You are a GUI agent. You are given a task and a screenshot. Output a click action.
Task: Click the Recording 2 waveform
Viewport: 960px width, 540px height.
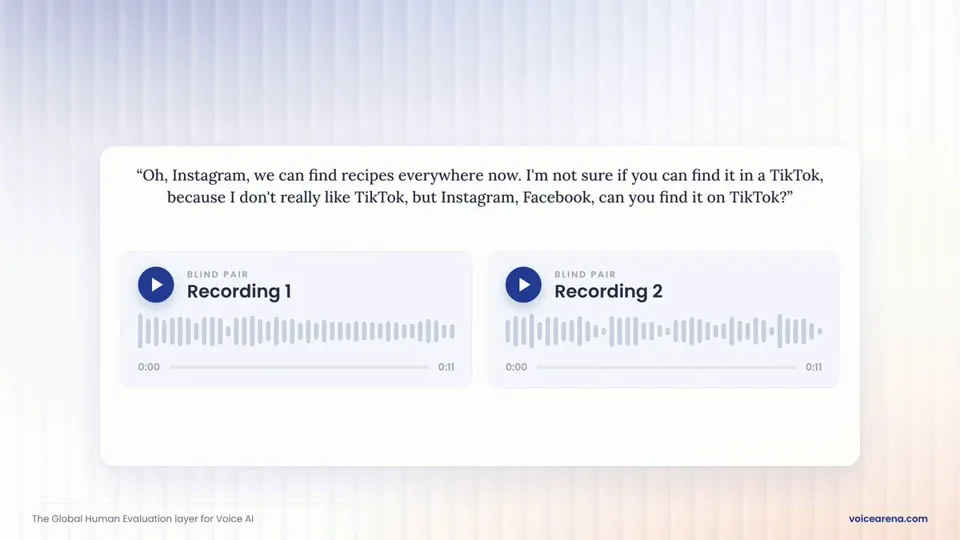pos(664,331)
